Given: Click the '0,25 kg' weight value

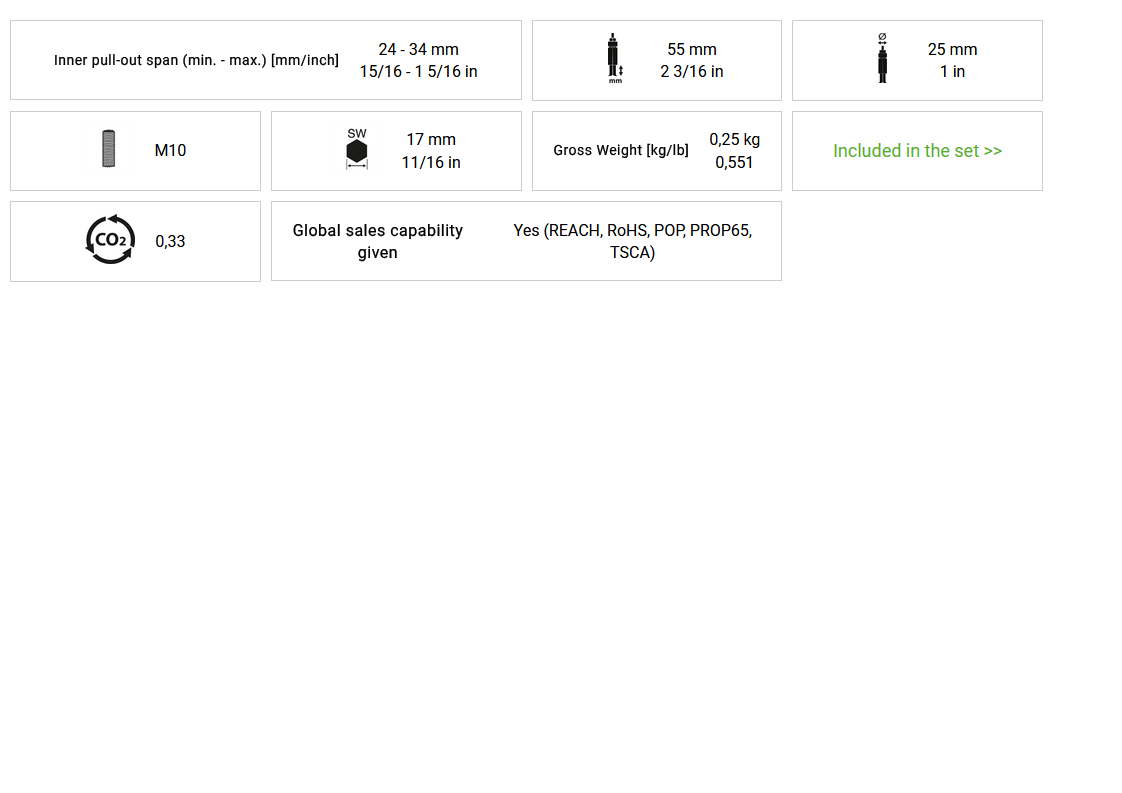Looking at the screenshot, I should coord(734,140).
